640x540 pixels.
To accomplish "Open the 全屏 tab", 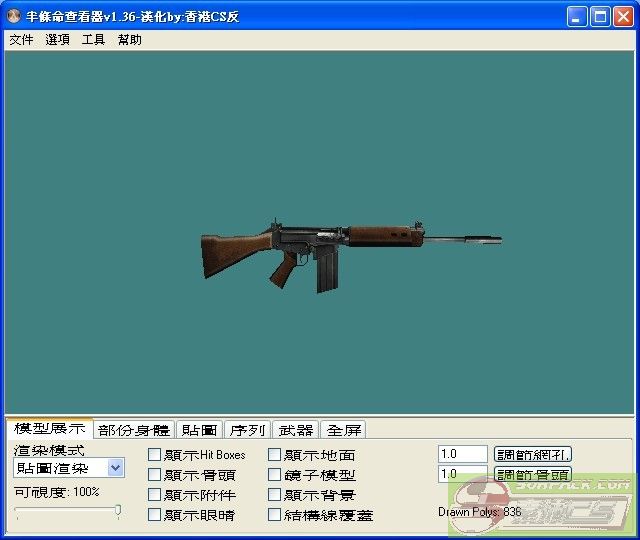I will 344,430.
